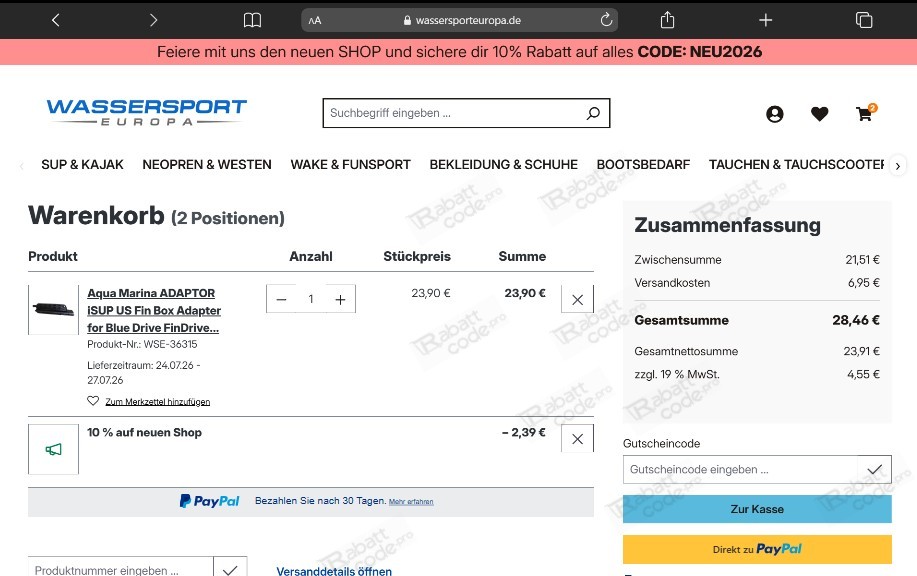
Task: Tap the wassersporteuropa.de address bar
Action: click(x=460, y=20)
